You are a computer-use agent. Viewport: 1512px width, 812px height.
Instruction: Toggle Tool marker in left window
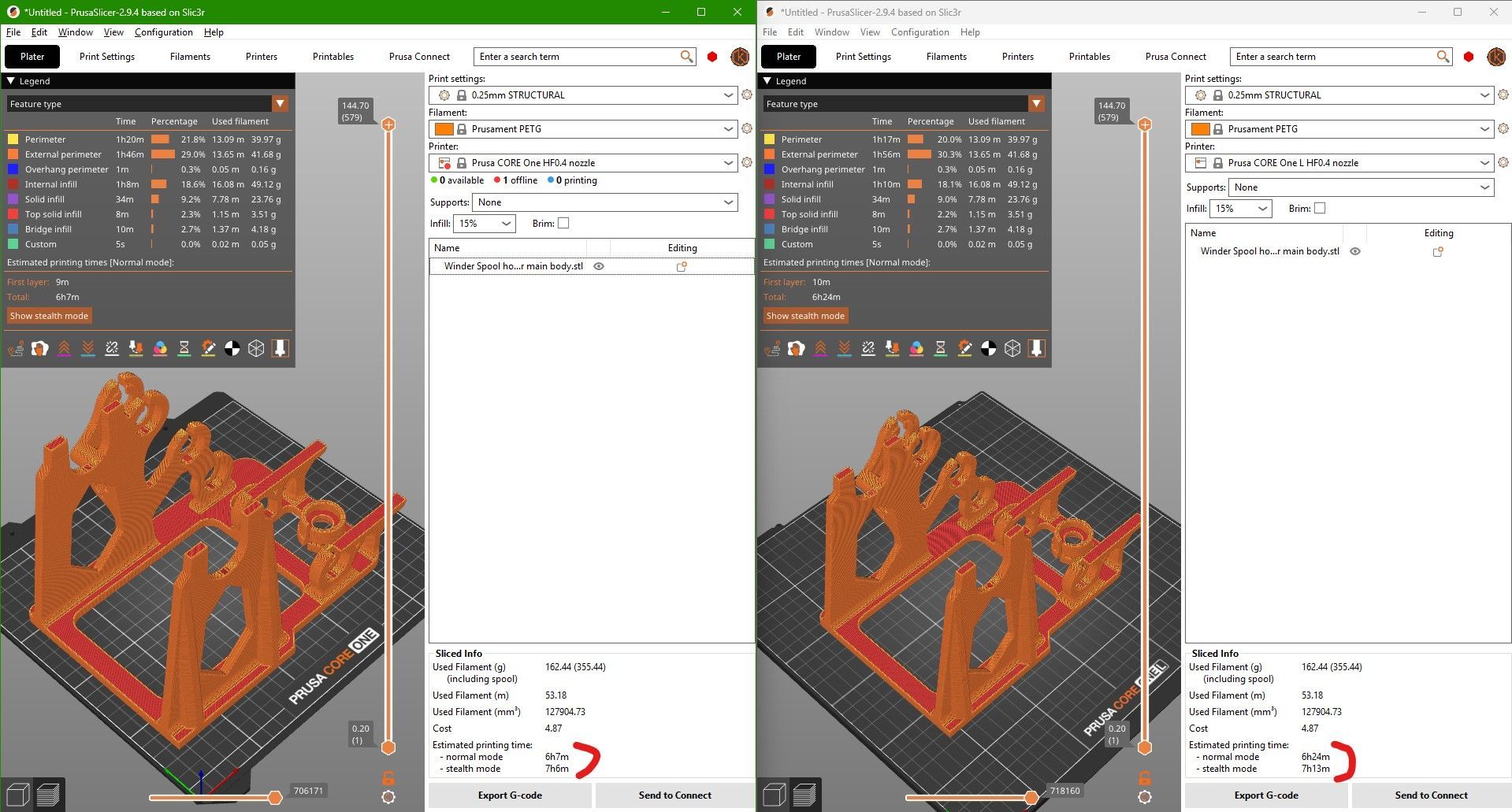coord(280,348)
